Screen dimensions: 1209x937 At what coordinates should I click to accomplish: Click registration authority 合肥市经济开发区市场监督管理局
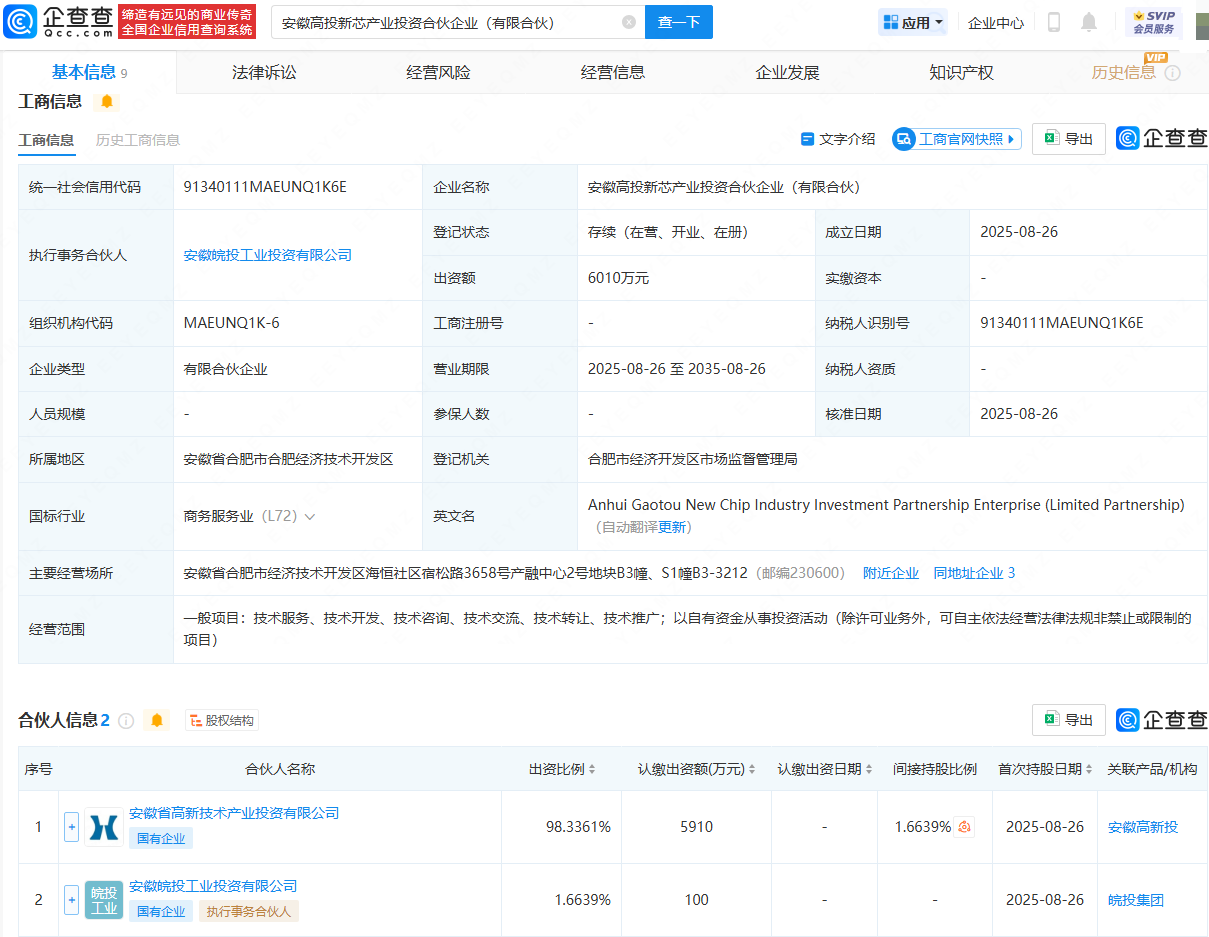pos(693,459)
